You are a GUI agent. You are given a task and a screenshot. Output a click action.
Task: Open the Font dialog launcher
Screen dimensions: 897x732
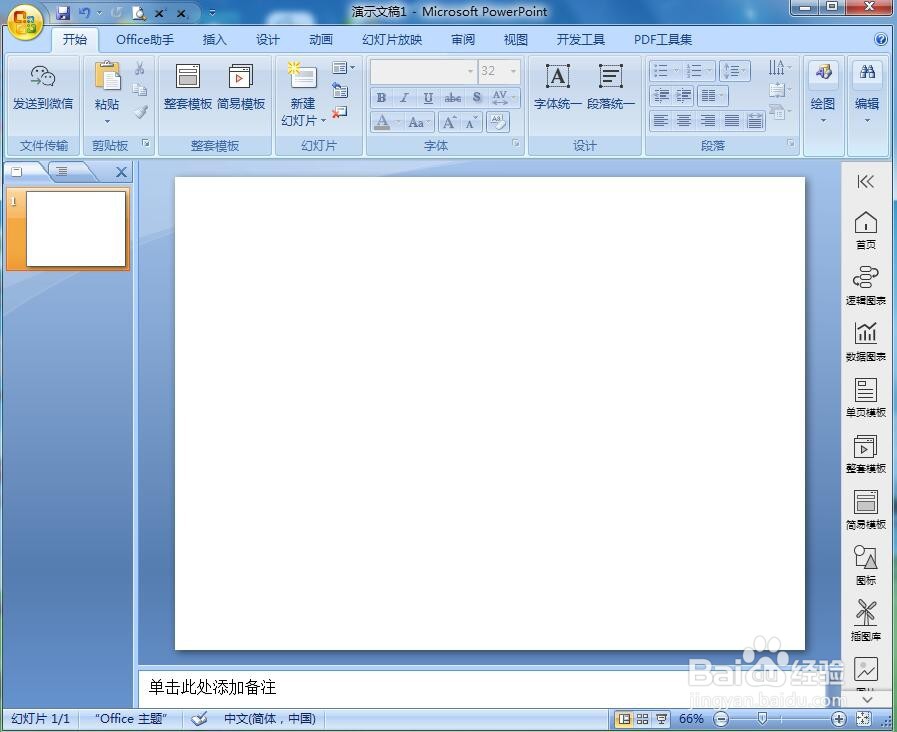(x=515, y=143)
